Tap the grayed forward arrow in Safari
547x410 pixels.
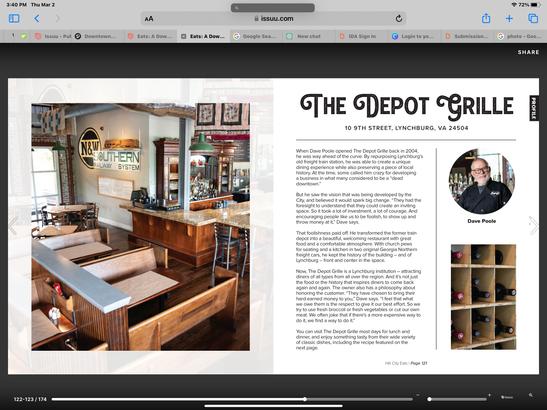(58, 18)
